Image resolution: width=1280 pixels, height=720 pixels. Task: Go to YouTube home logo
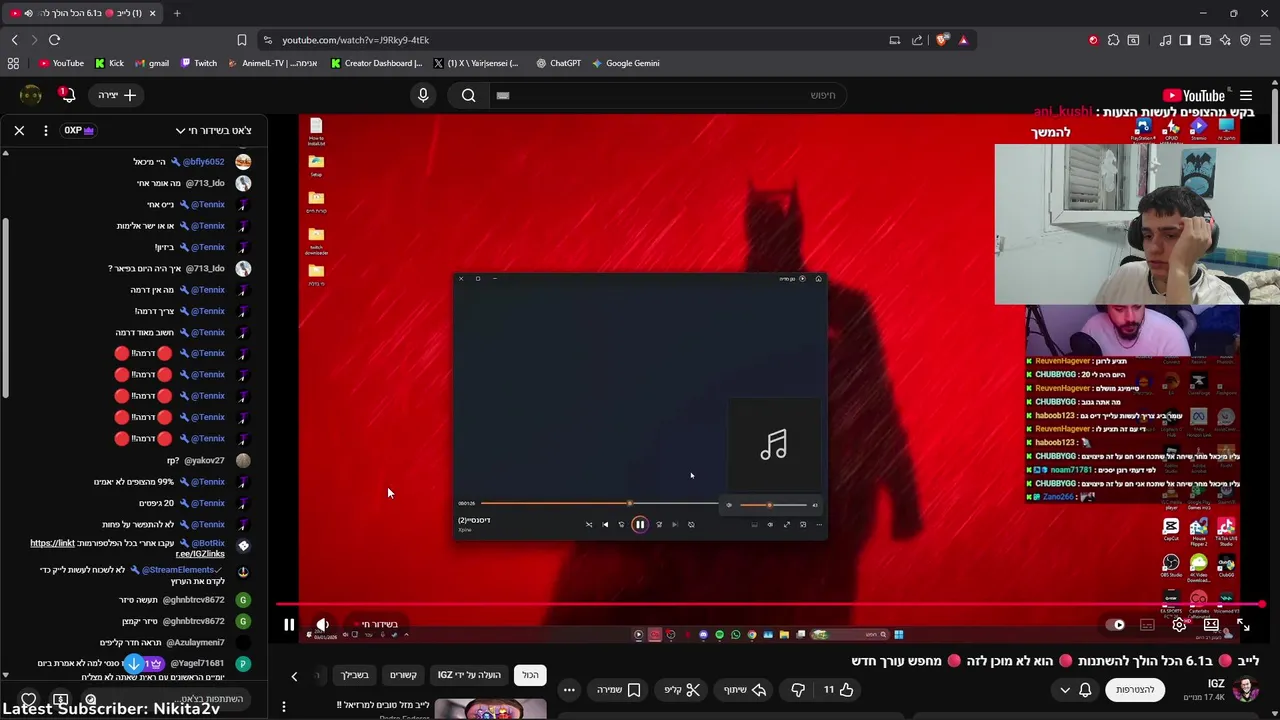click(x=1194, y=96)
